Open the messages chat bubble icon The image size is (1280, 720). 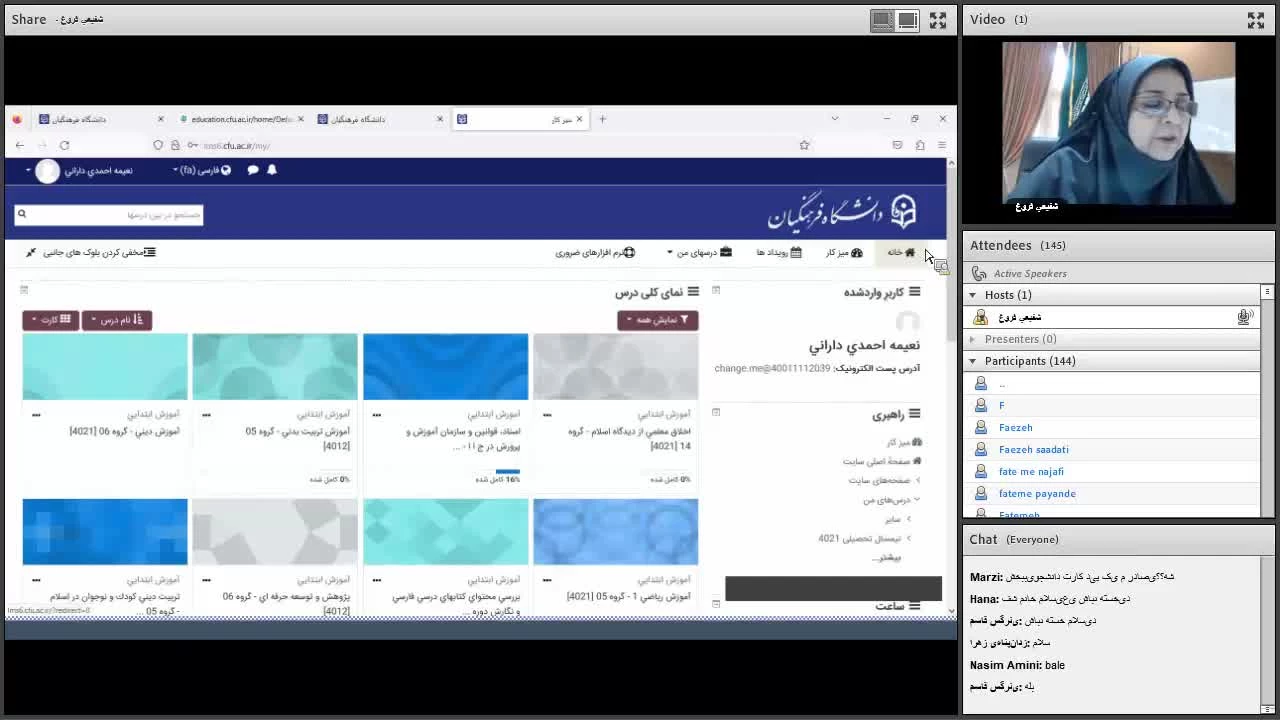(x=252, y=170)
